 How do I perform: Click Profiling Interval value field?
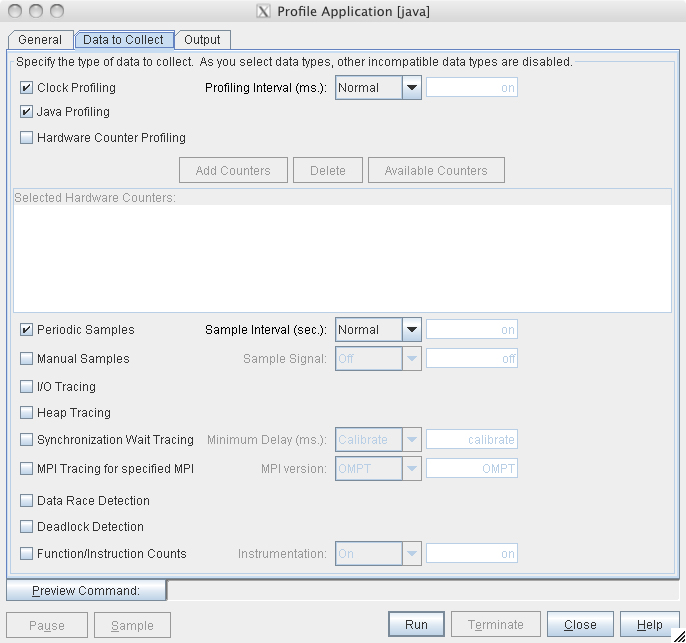pyautogui.click(x=472, y=87)
